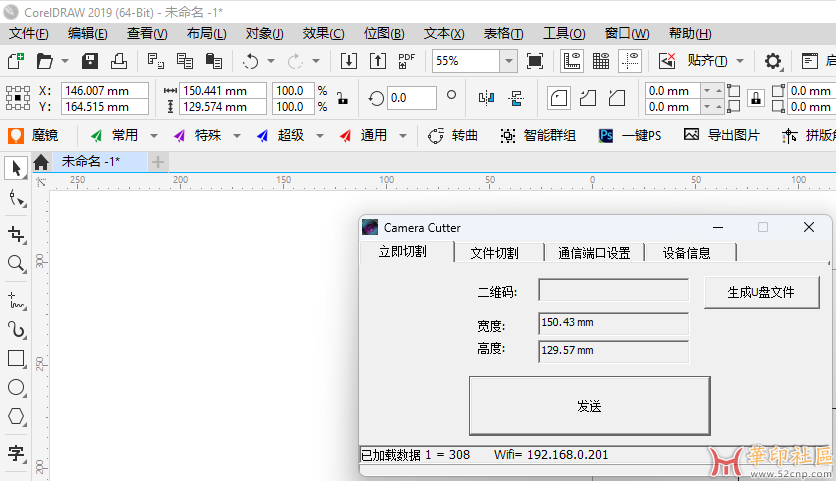Click the Paste icon in toolbar
836x481 pixels.
[213, 61]
